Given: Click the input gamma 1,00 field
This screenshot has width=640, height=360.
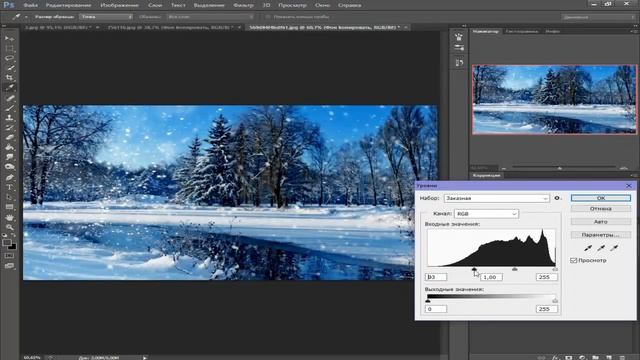Looking at the screenshot, I should click(x=491, y=277).
